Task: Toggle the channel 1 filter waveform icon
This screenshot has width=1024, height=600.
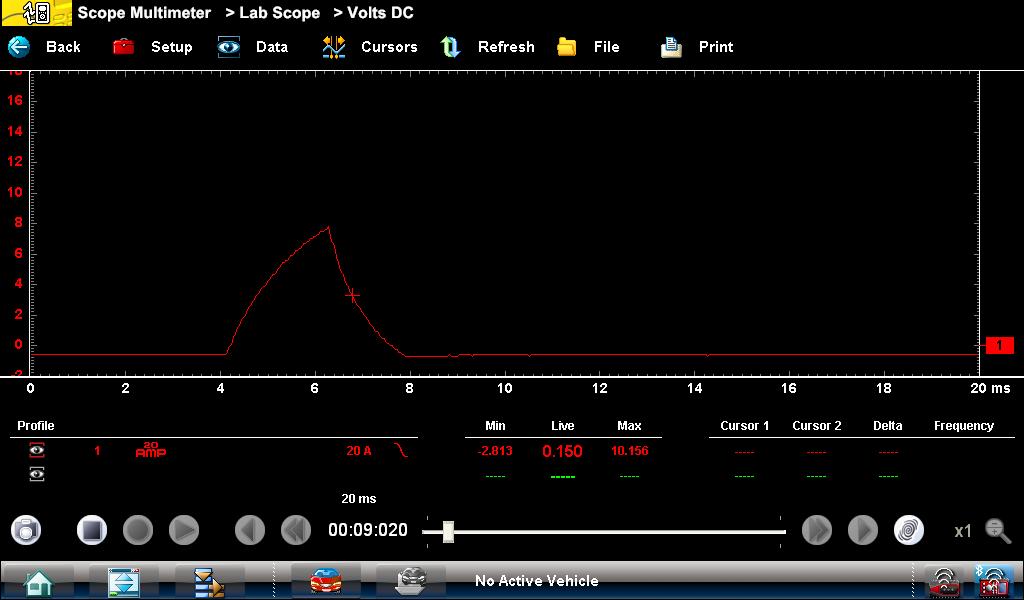Action: pyautogui.click(x=401, y=451)
